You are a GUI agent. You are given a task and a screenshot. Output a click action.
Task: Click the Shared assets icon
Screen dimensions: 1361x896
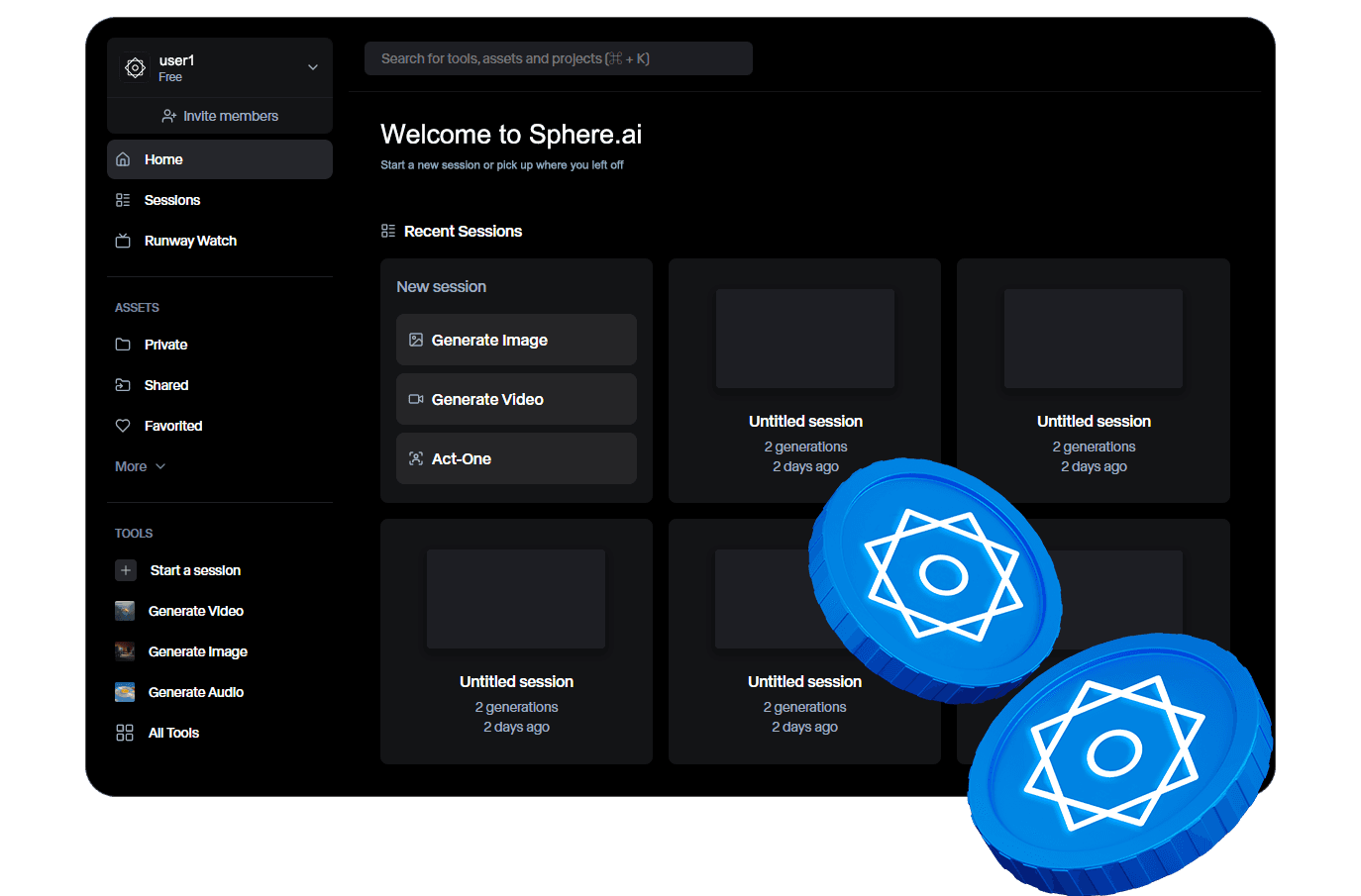[123, 384]
